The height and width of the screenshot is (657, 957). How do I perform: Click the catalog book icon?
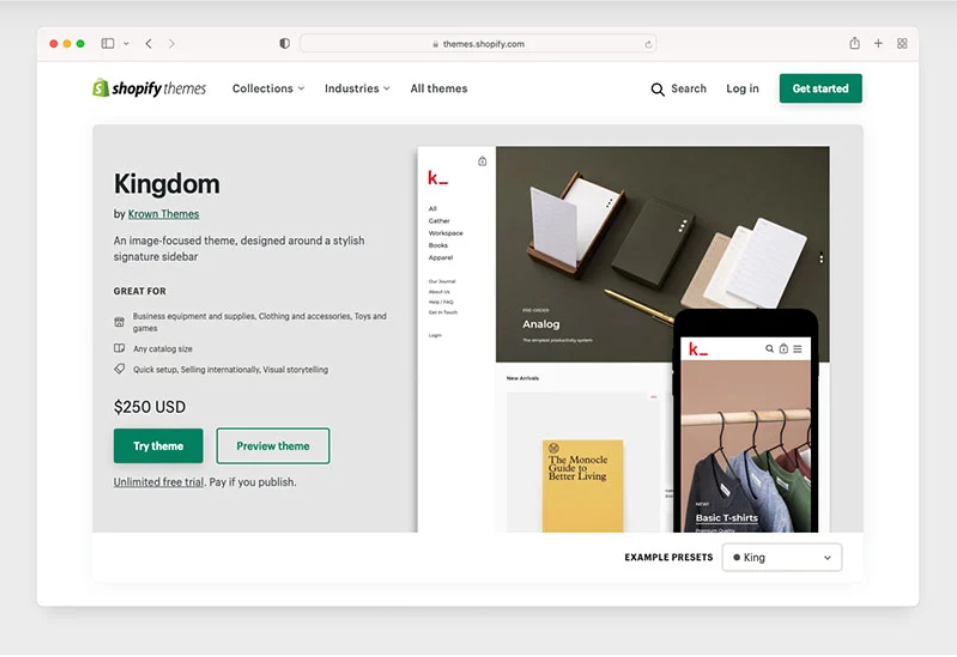point(120,348)
